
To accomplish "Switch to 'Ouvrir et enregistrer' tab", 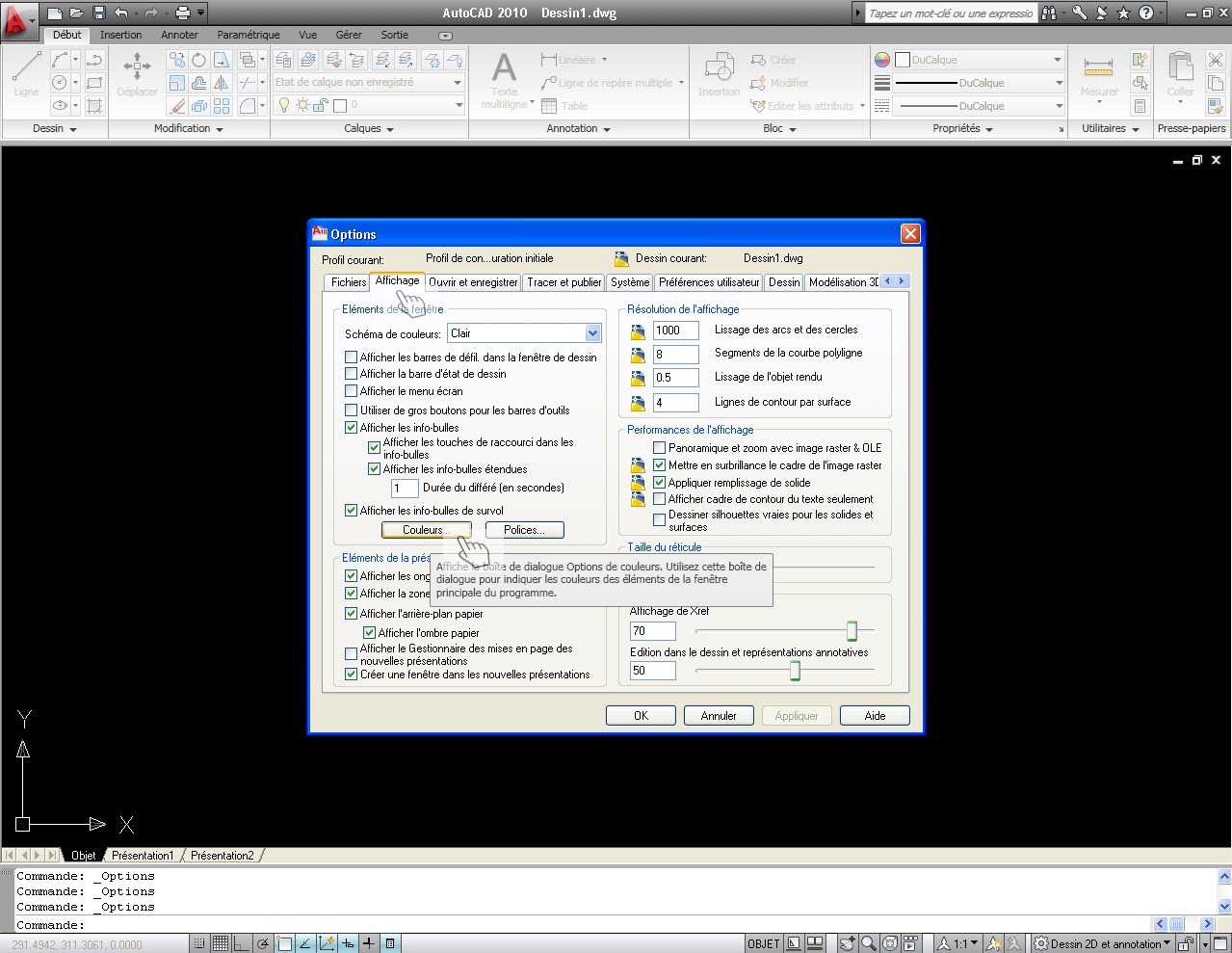I will [473, 282].
